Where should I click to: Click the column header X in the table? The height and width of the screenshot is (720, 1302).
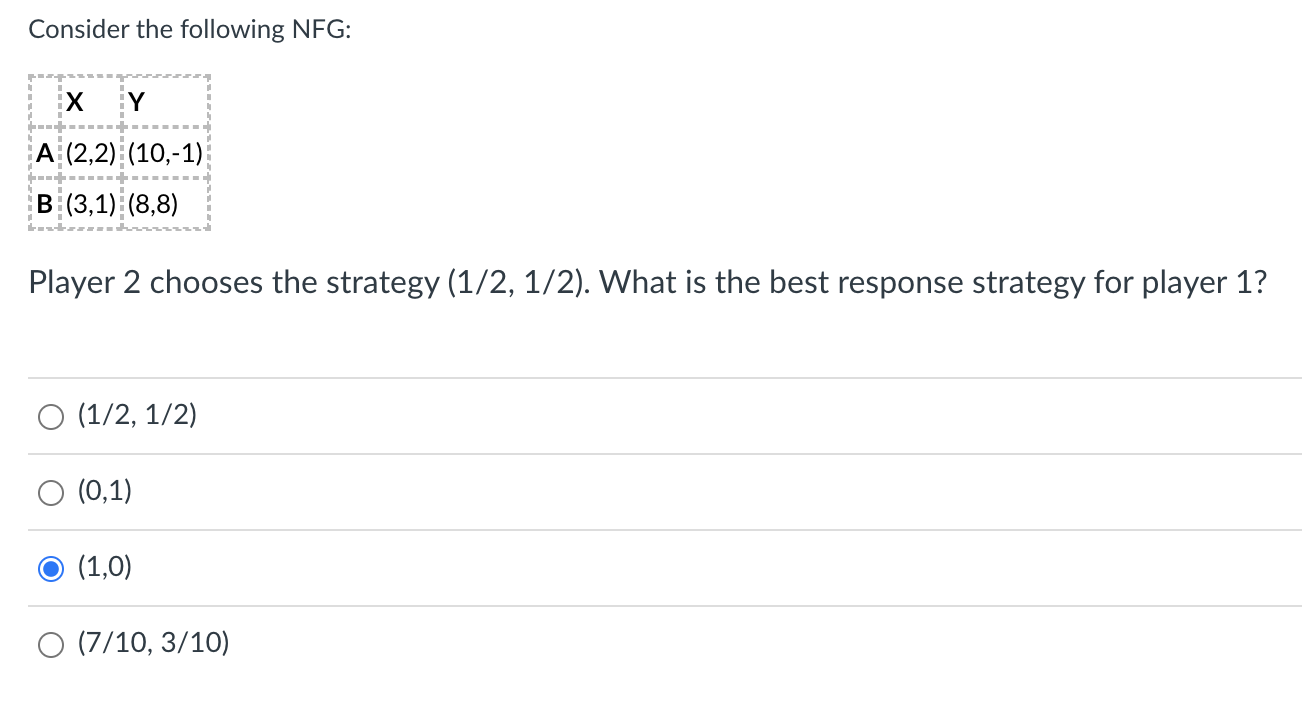pyautogui.click(x=73, y=101)
